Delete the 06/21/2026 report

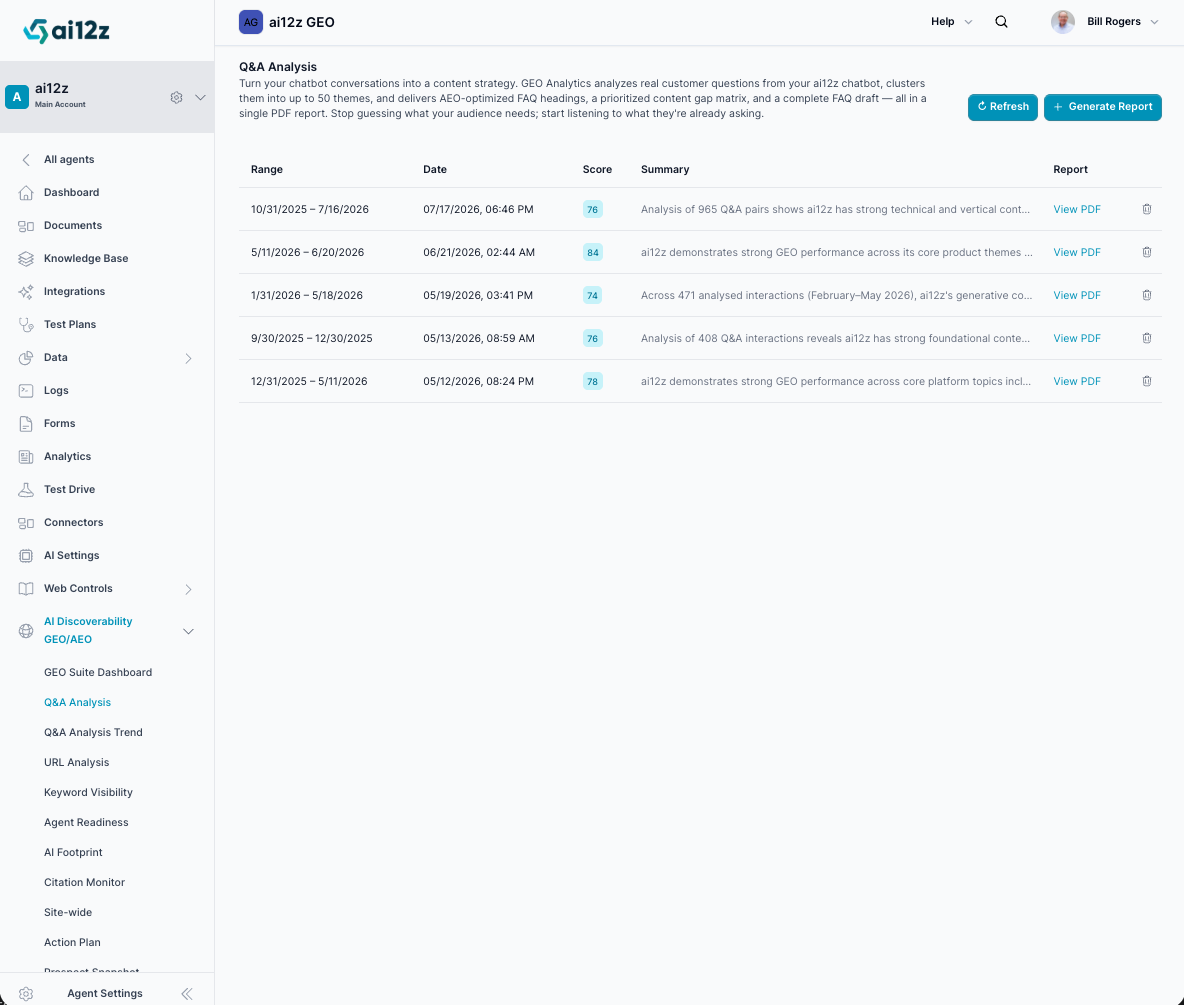tap(1146, 252)
